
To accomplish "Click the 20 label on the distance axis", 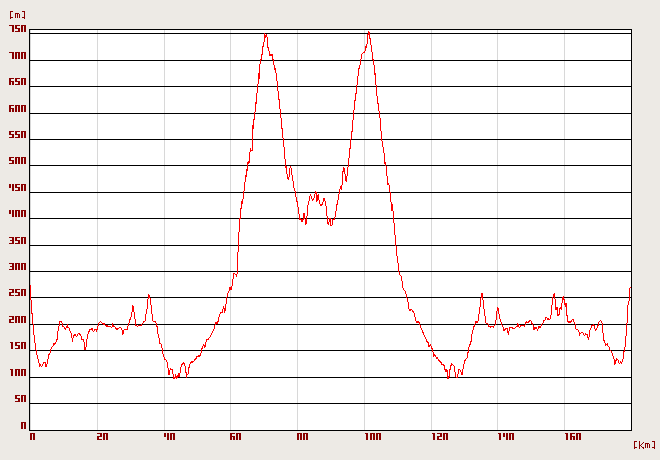I will point(102,437).
